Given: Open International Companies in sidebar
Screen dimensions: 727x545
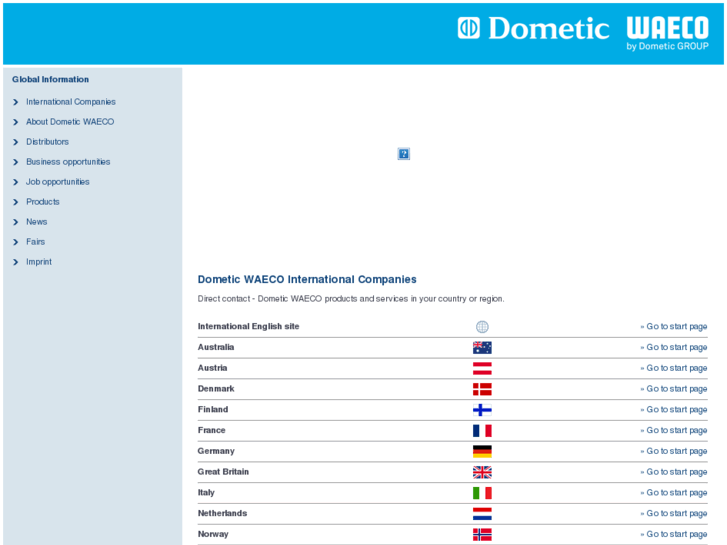Looking at the screenshot, I should coord(71,102).
